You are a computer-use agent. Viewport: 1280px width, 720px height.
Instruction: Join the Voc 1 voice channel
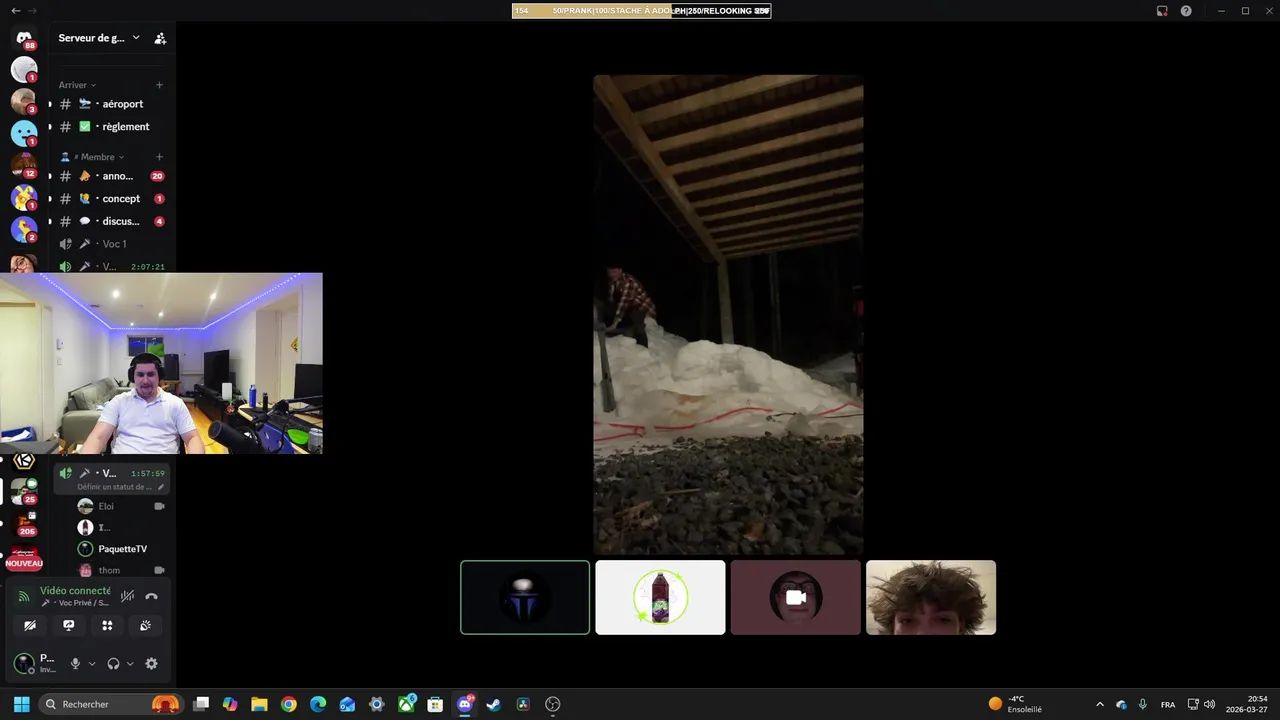[x=111, y=244]
